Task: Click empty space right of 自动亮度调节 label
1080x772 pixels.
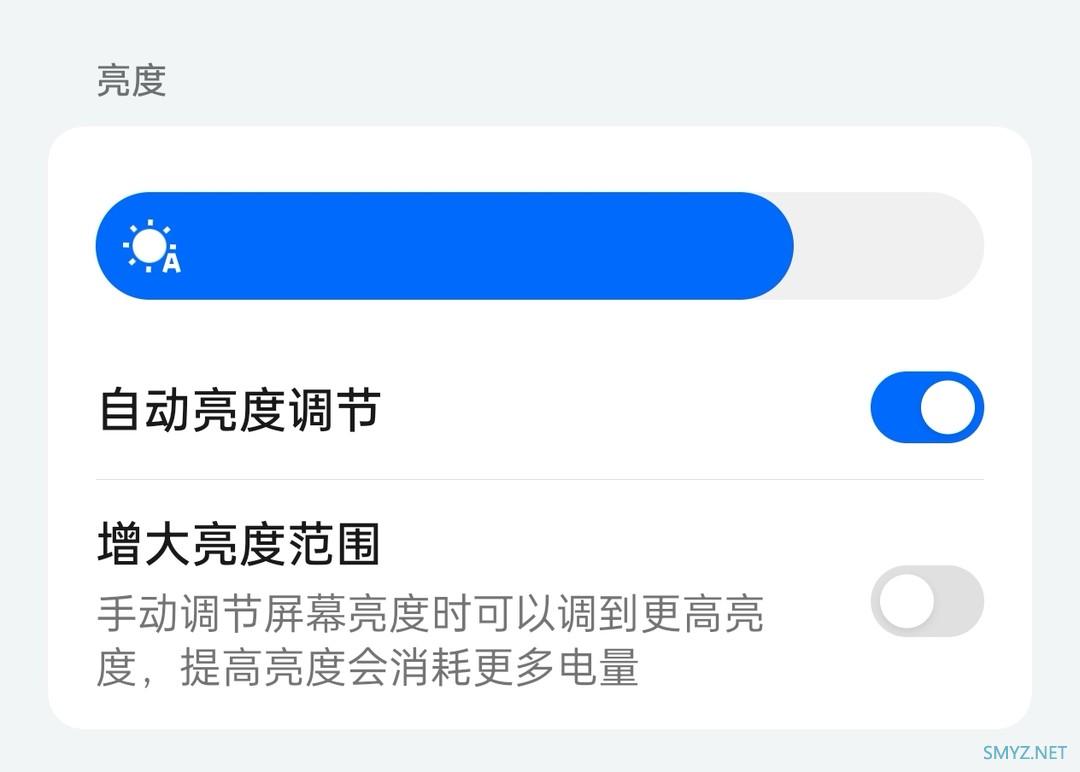Action: pos(620,410)
